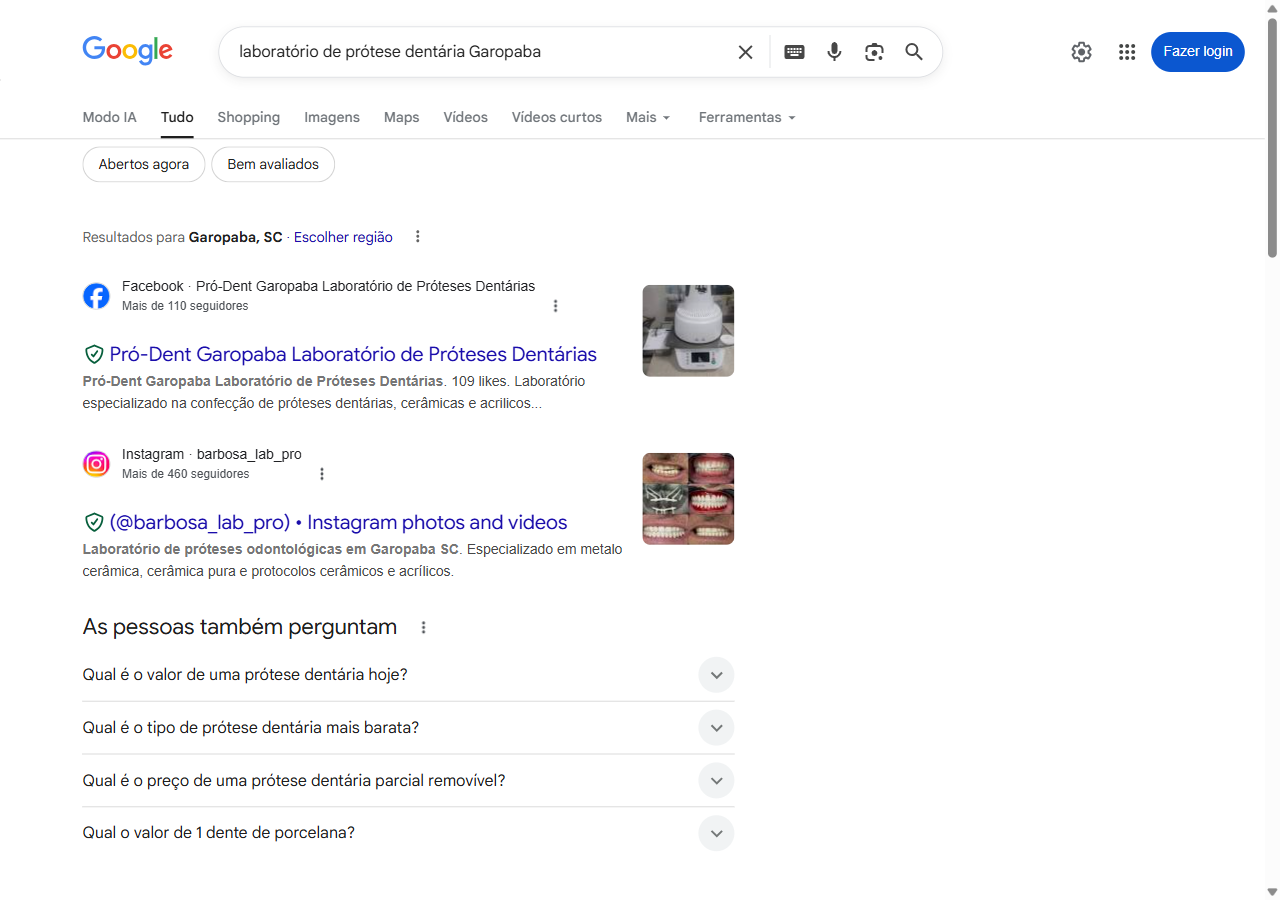The height and width of the screenshot is (900, 1280).
Task: Start voice search with microphone icon
Action: pos(834,52)
